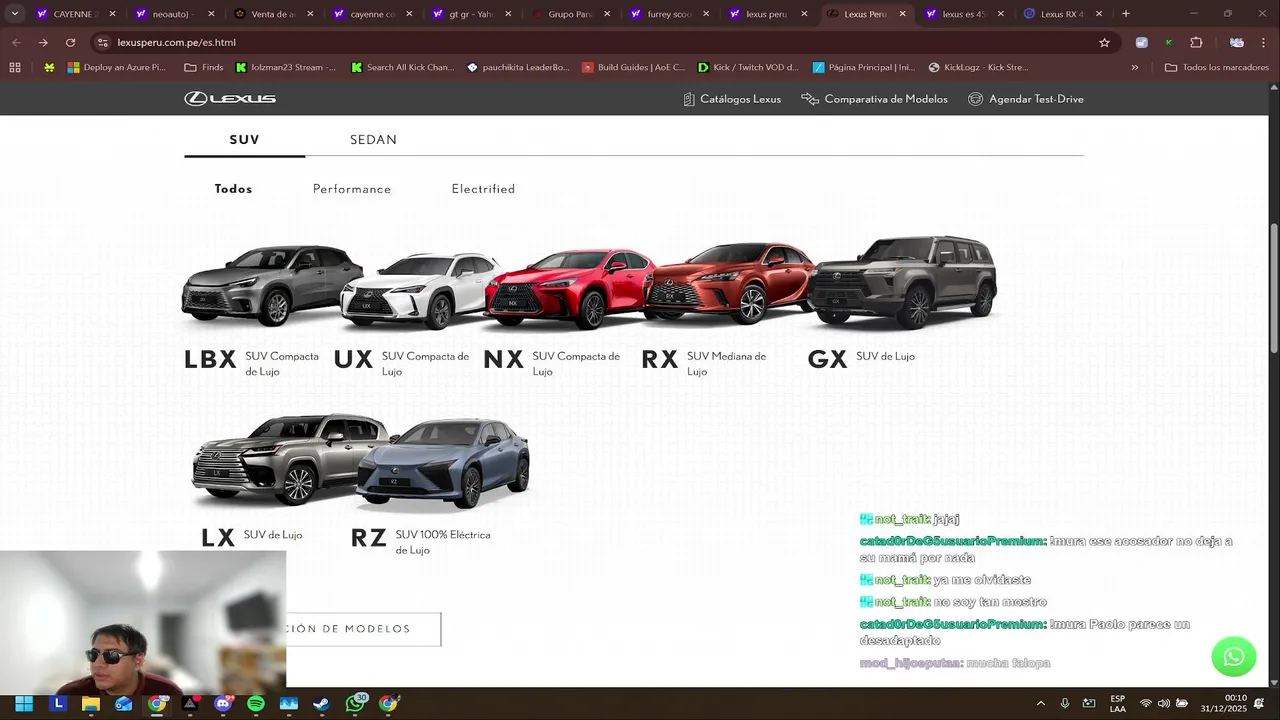Image resolution: width=1280 pixels, height=720 pixels.
Task: Switch to the SEDAN category tab
Action: [373, 140]
